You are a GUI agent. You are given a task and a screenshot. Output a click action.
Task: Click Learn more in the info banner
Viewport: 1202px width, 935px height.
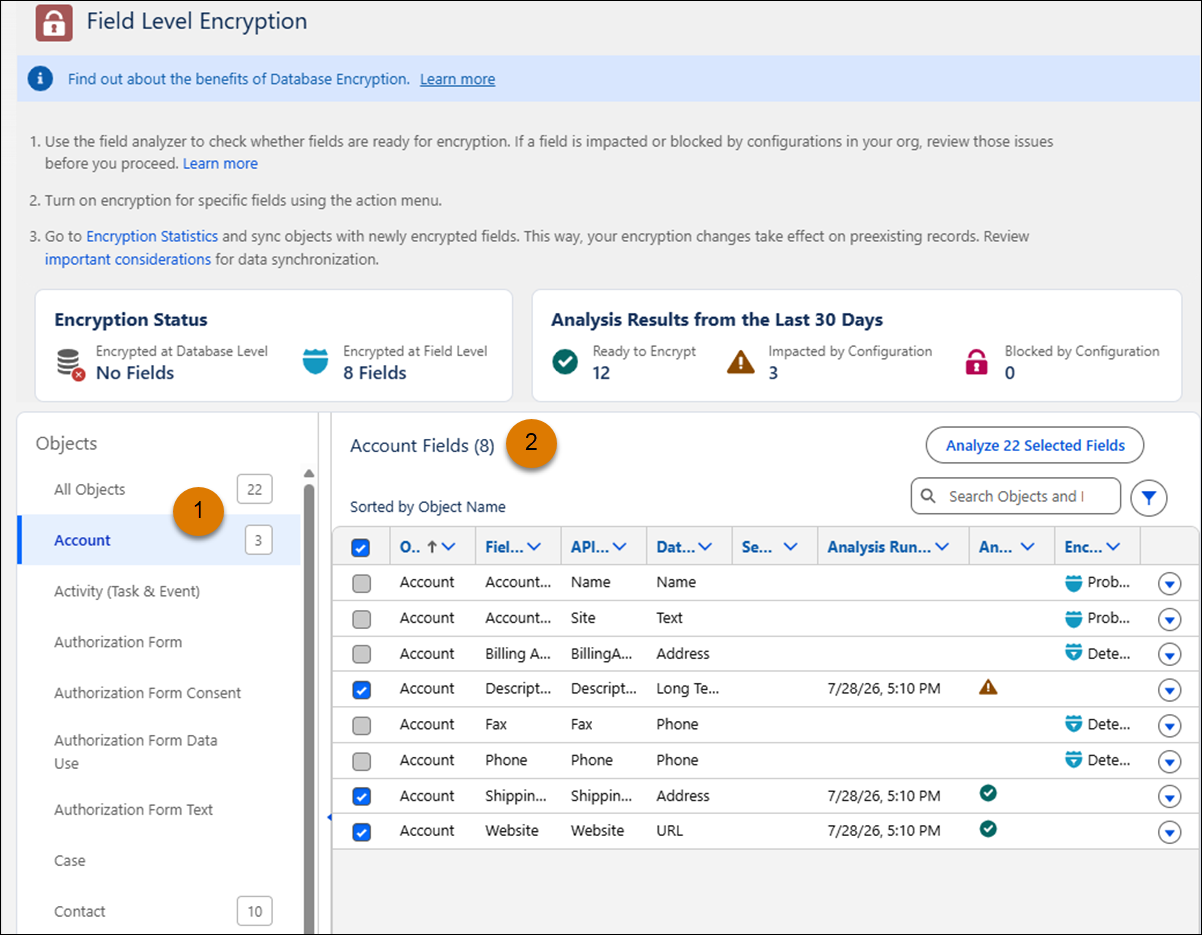[457, 79]
